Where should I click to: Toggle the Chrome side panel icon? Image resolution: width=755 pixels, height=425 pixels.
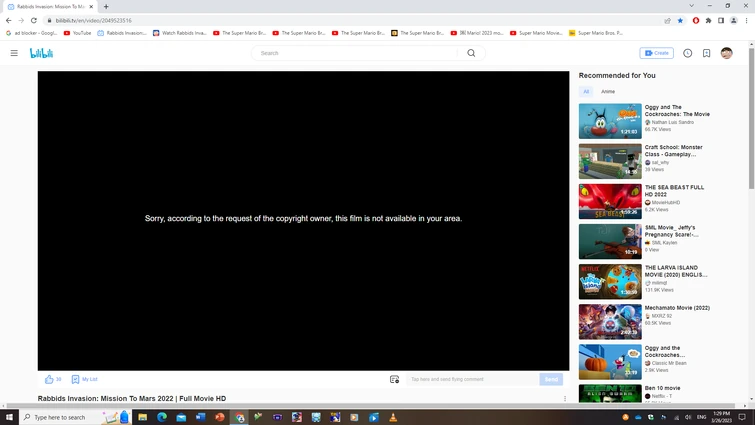click(721, 21)
